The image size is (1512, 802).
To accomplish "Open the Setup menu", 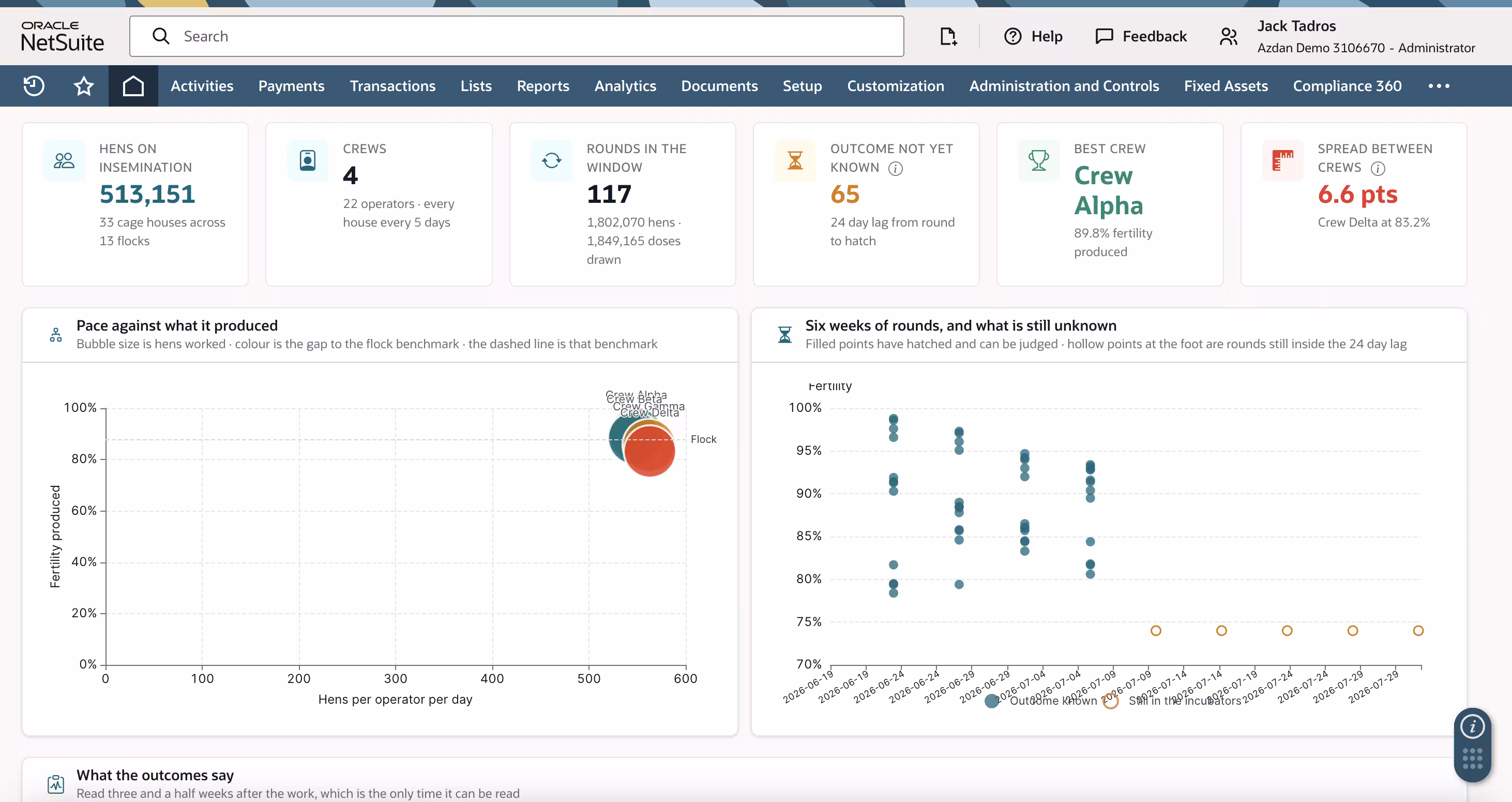I will (803, 86).
